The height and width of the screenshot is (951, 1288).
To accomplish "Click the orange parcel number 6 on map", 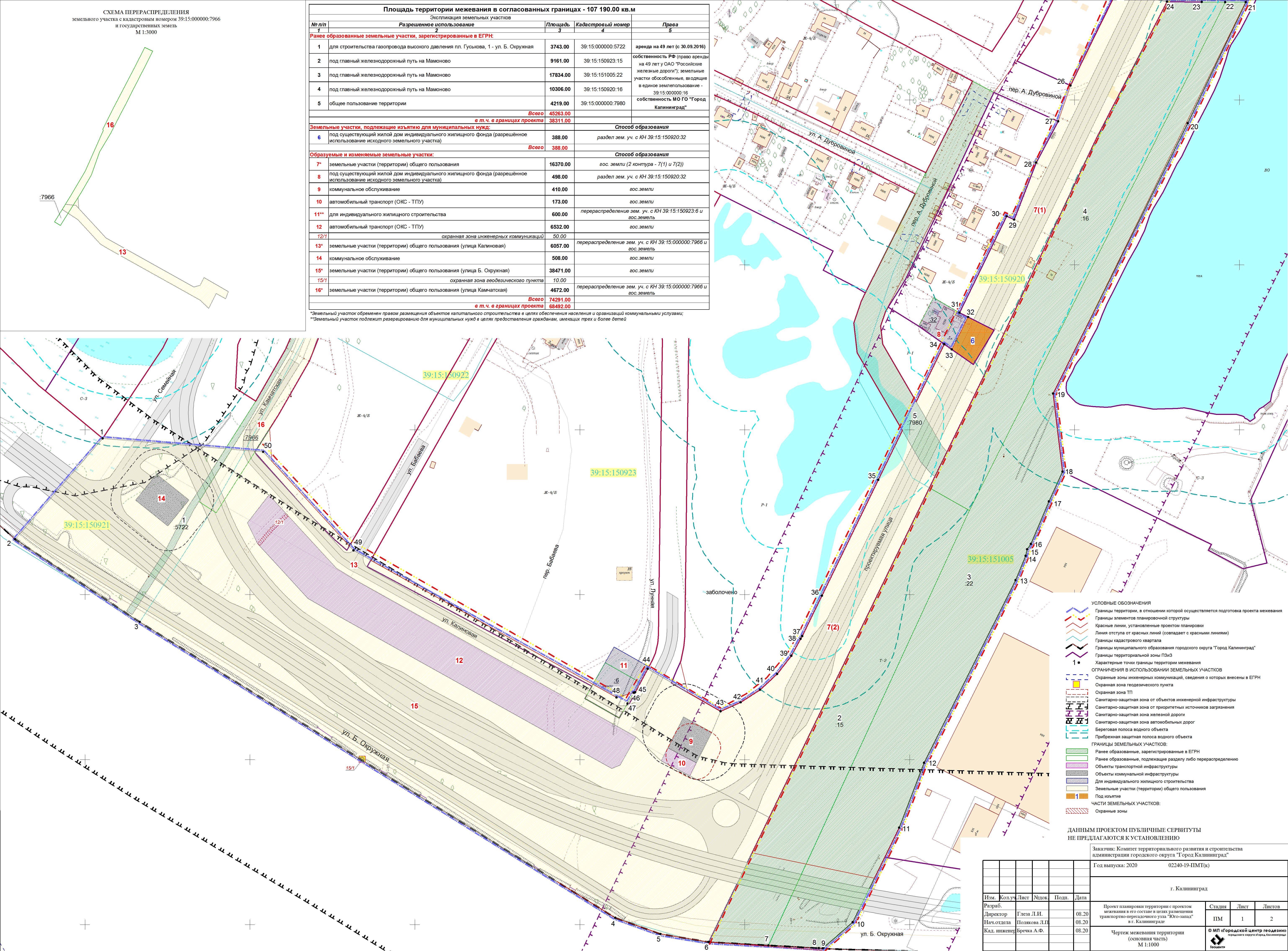I will click(973, 341).
